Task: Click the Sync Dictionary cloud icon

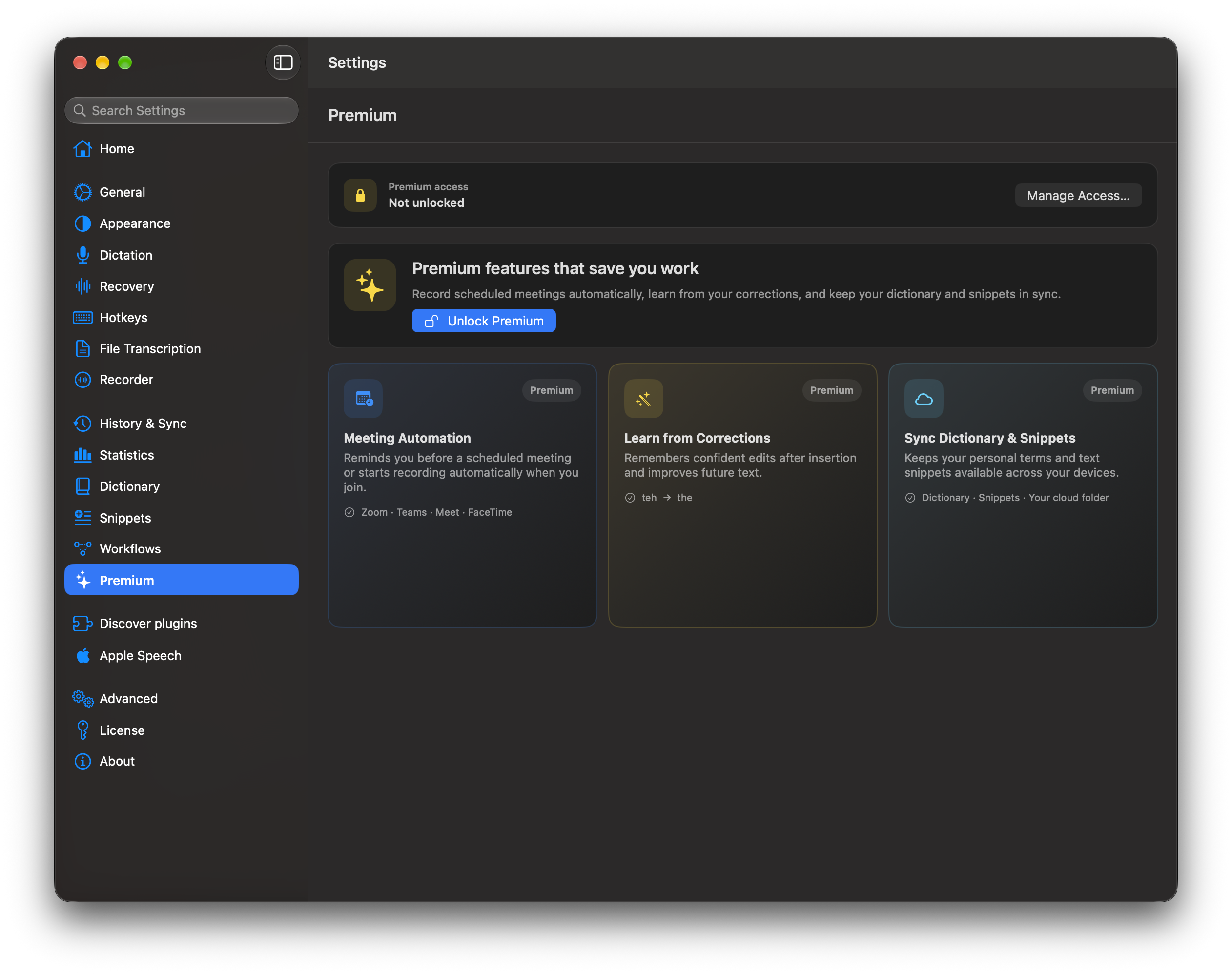Action: [x=924, y=399]
